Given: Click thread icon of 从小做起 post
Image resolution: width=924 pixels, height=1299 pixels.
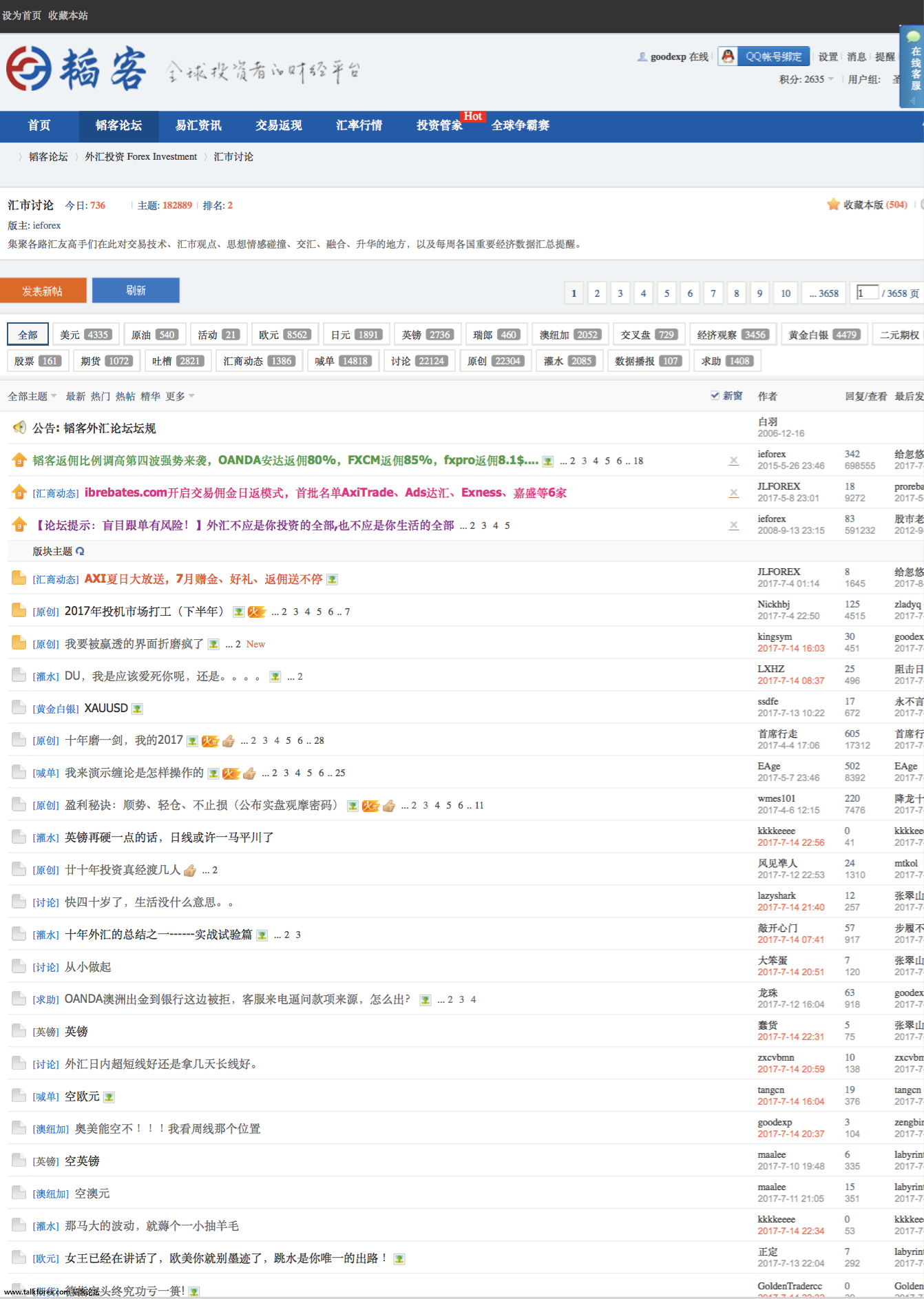Looking at the screenshot, I should 19,967.
